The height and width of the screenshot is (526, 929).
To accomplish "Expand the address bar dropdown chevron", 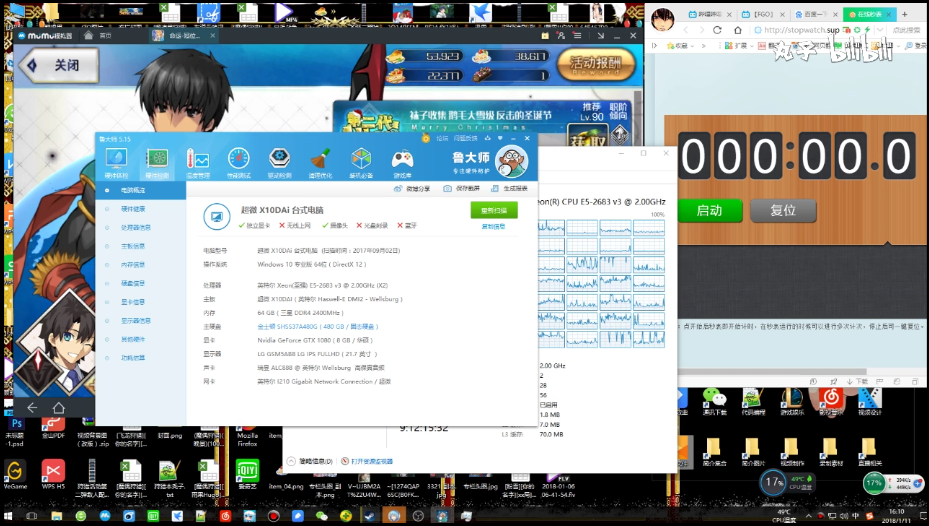I will tap(880, 30).
